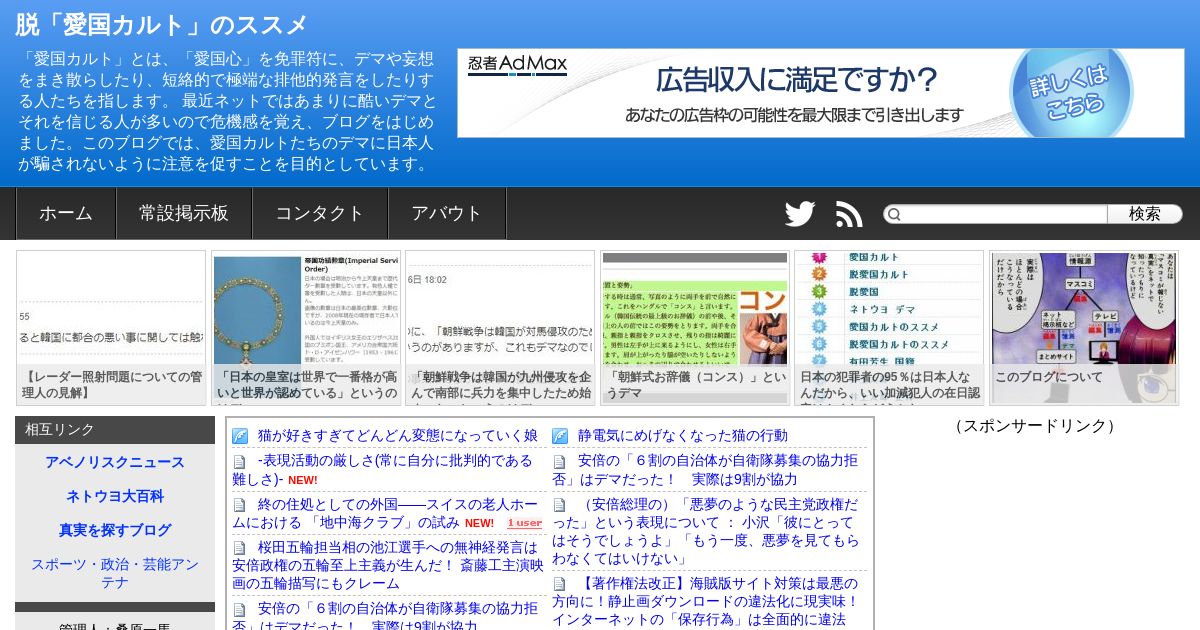Click the (スポンサードリンク) label
Image resolution: width=1200 pixels, height=630 pixels.
(1034, 426)
